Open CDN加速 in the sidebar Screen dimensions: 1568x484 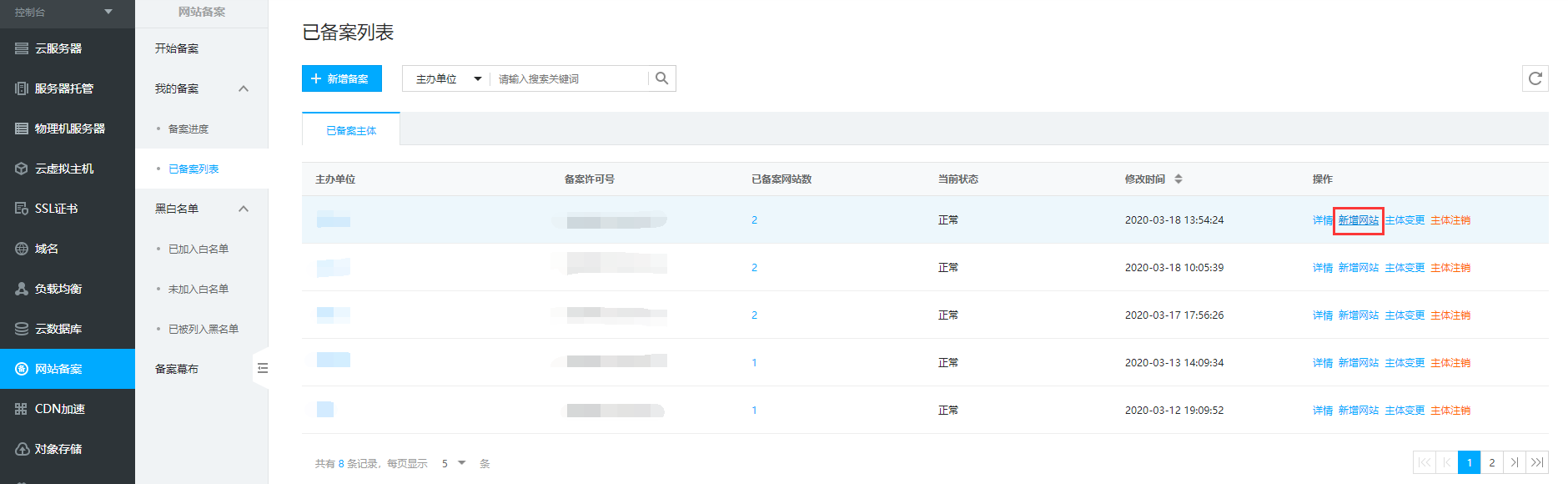(x=60, y=409)
